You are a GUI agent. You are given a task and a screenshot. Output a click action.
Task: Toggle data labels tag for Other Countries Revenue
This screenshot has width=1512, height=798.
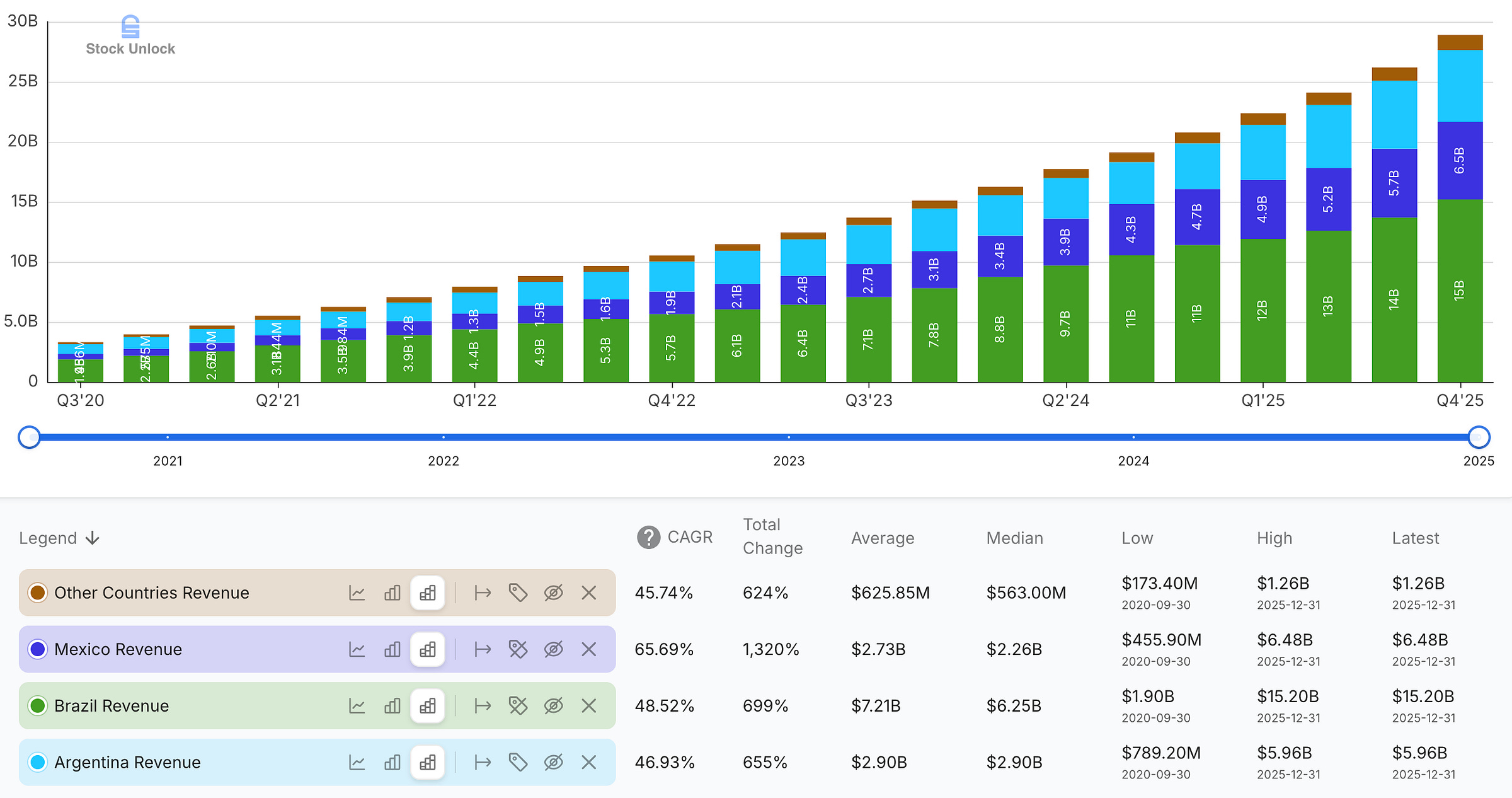(518, 593)
